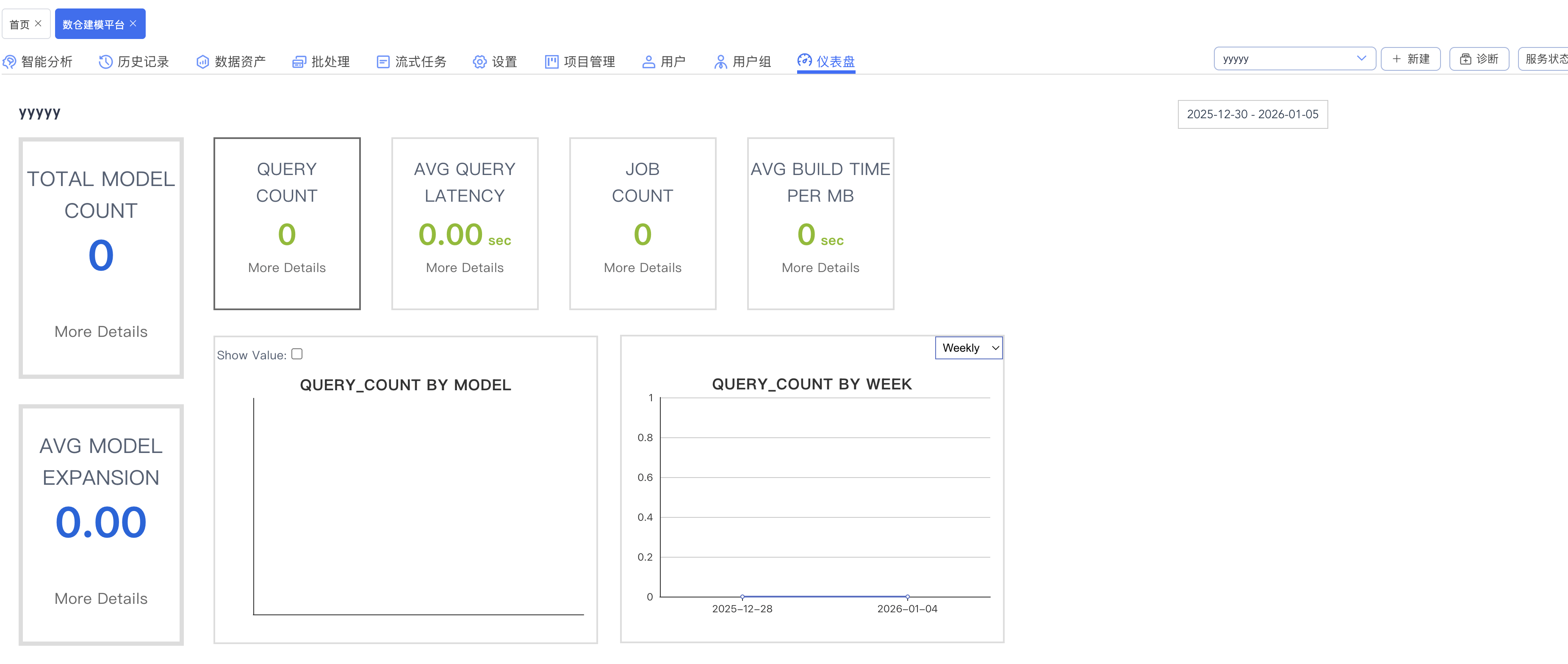1568x664 pixels.
Task: Open 设置 via the gear icon
Action: tap(479, 61)
